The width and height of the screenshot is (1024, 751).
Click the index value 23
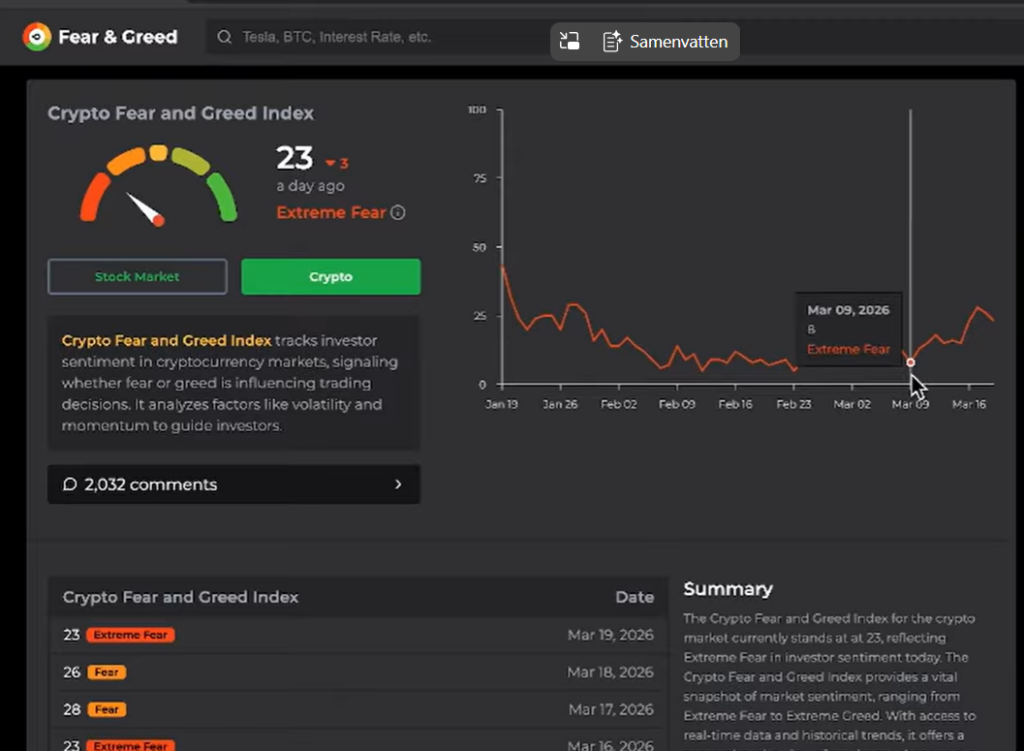pos(295,158)
